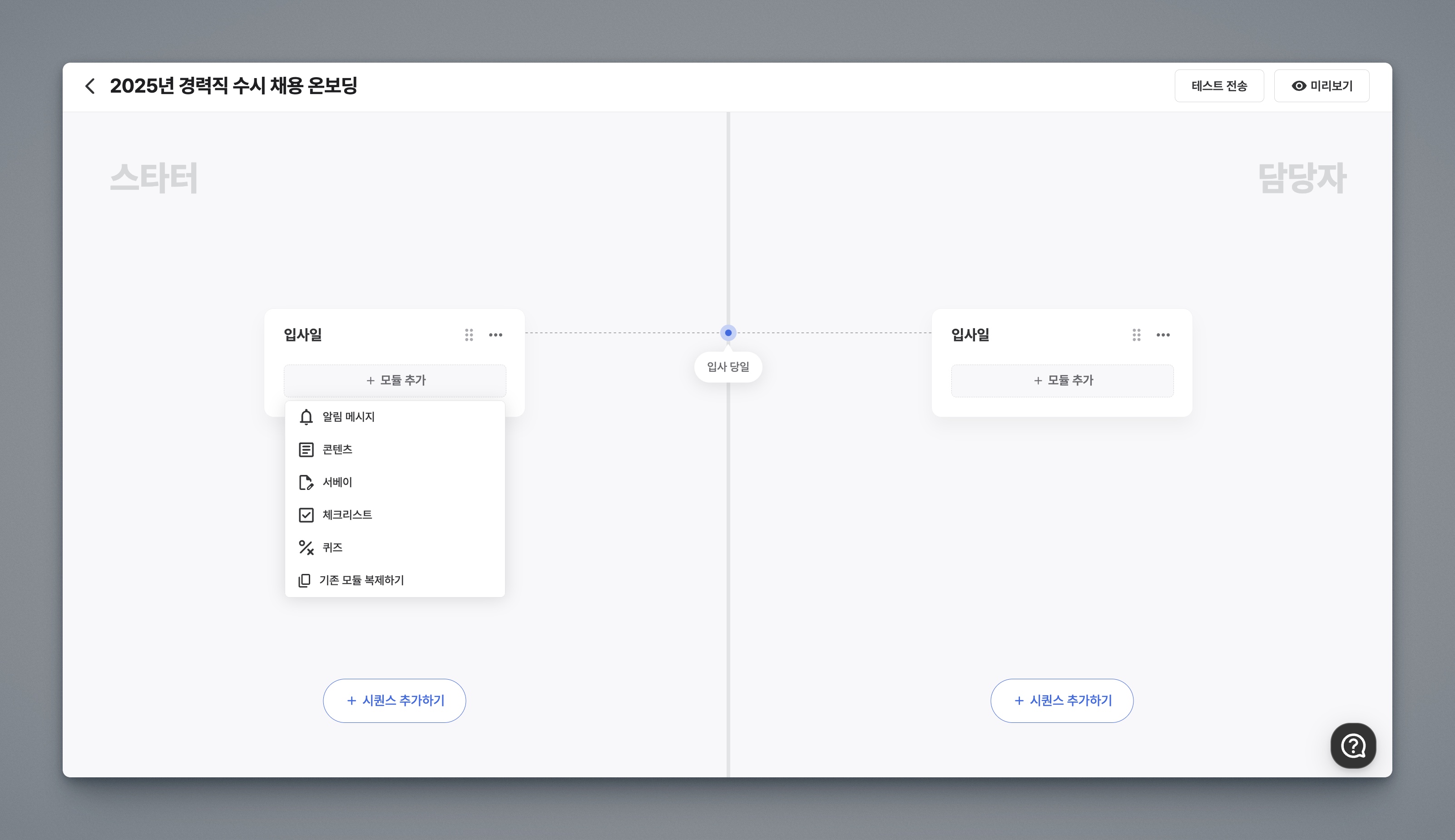Select 서베이 from the module menu

(x=337, y=482)
